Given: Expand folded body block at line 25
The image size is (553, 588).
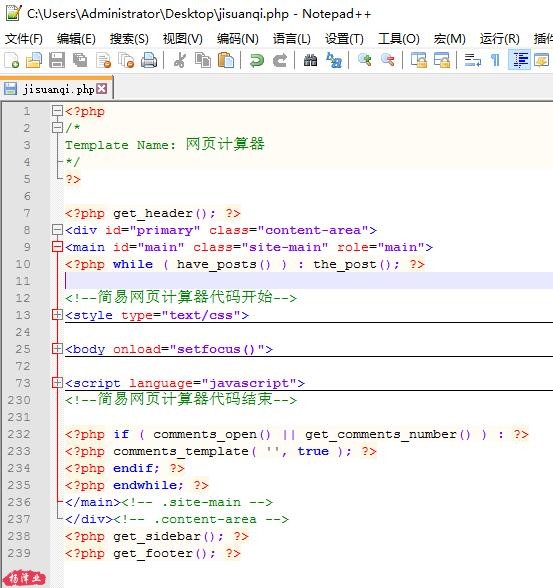Looking at the screenshot, I should point(57,349).
